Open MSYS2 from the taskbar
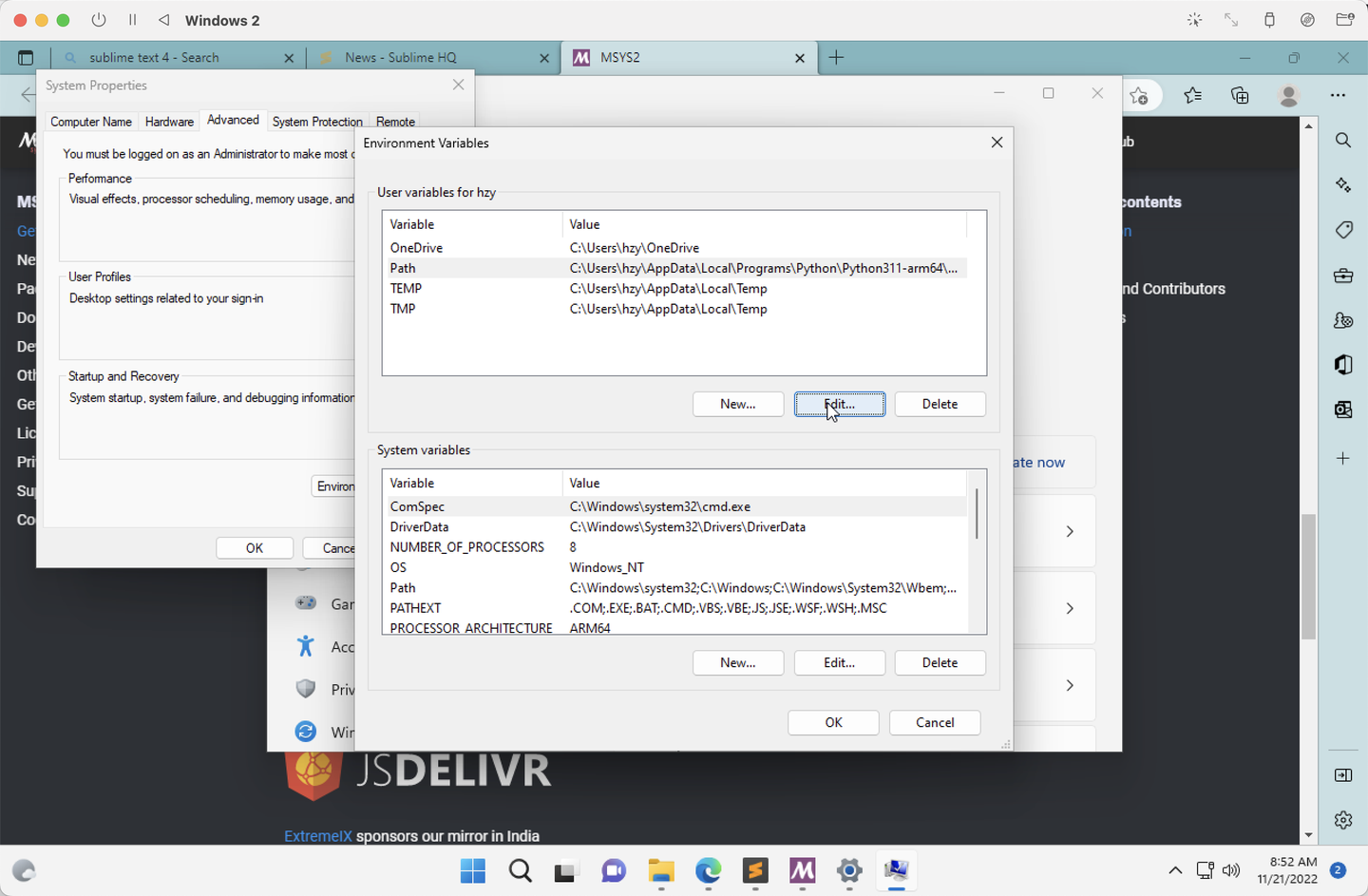This screenshot has height=896, width=1368. point(802,871)
